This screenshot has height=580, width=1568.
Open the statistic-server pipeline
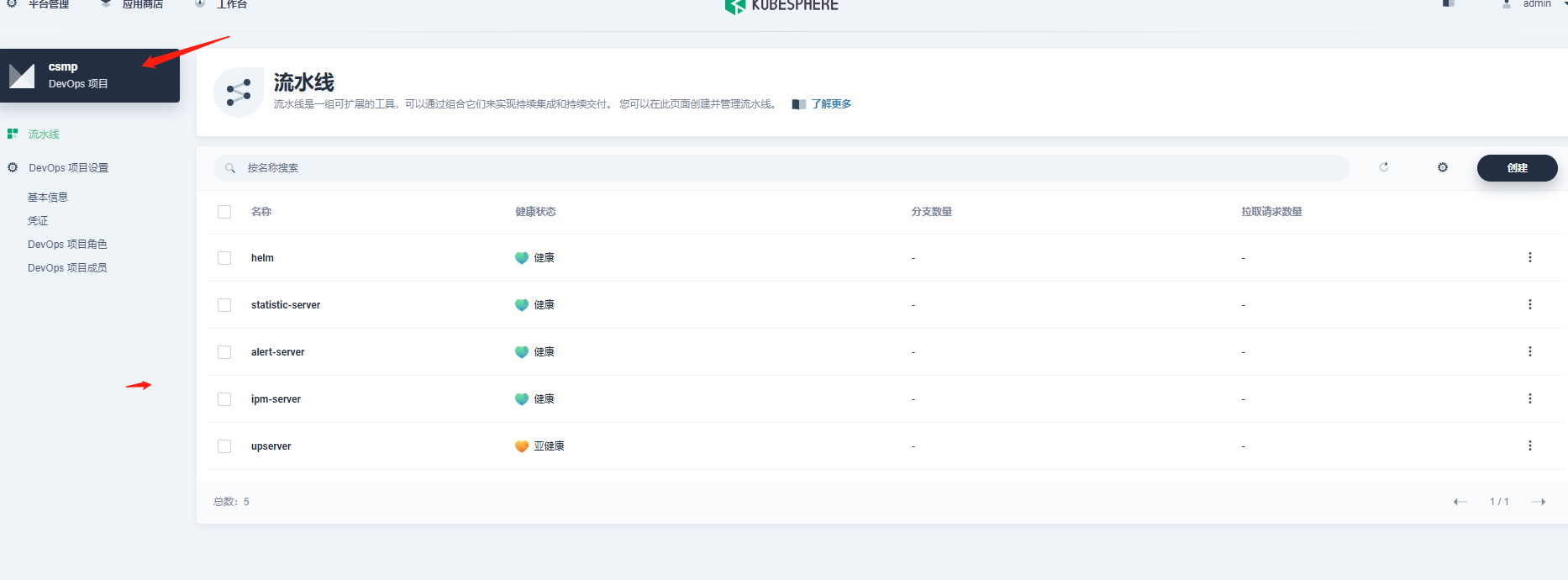click(x=286, y=305)
